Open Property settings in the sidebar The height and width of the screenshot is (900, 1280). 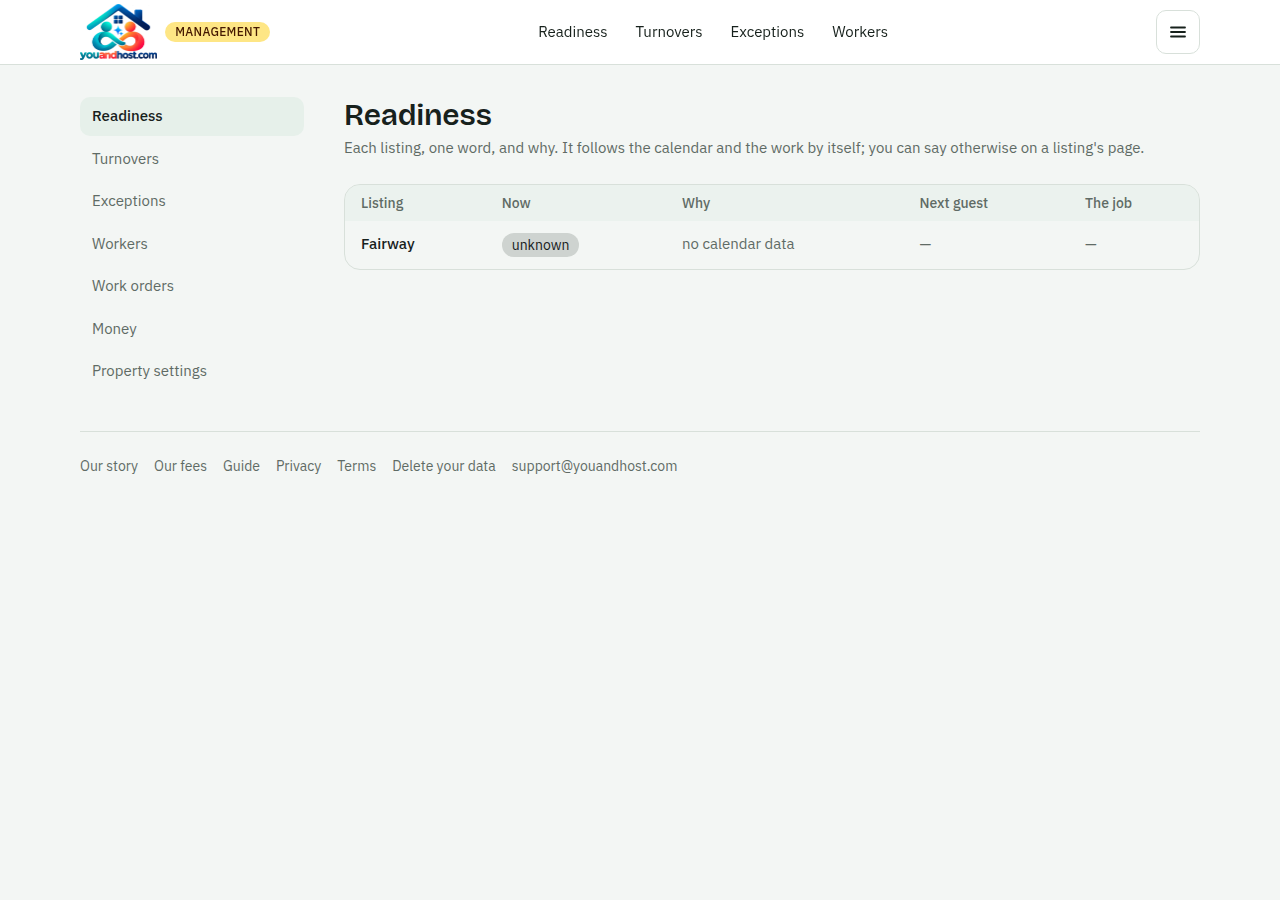pos(192,371)
